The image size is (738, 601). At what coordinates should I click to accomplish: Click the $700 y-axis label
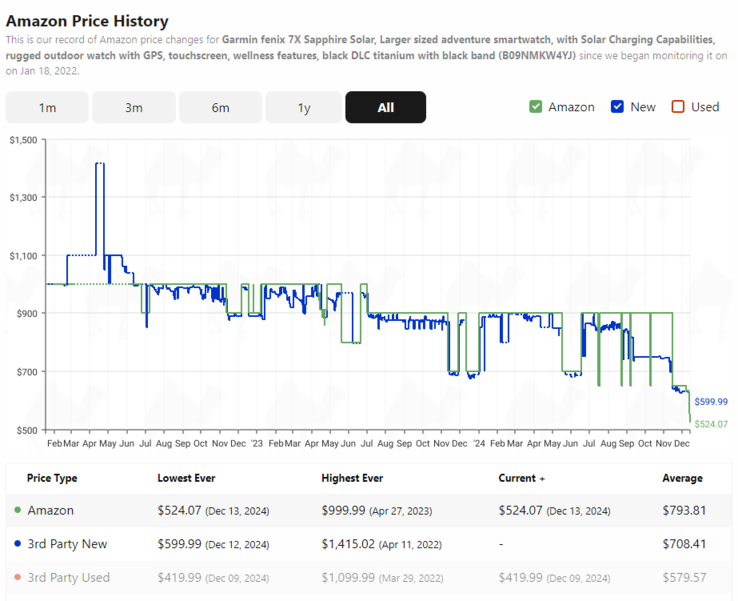27,372
